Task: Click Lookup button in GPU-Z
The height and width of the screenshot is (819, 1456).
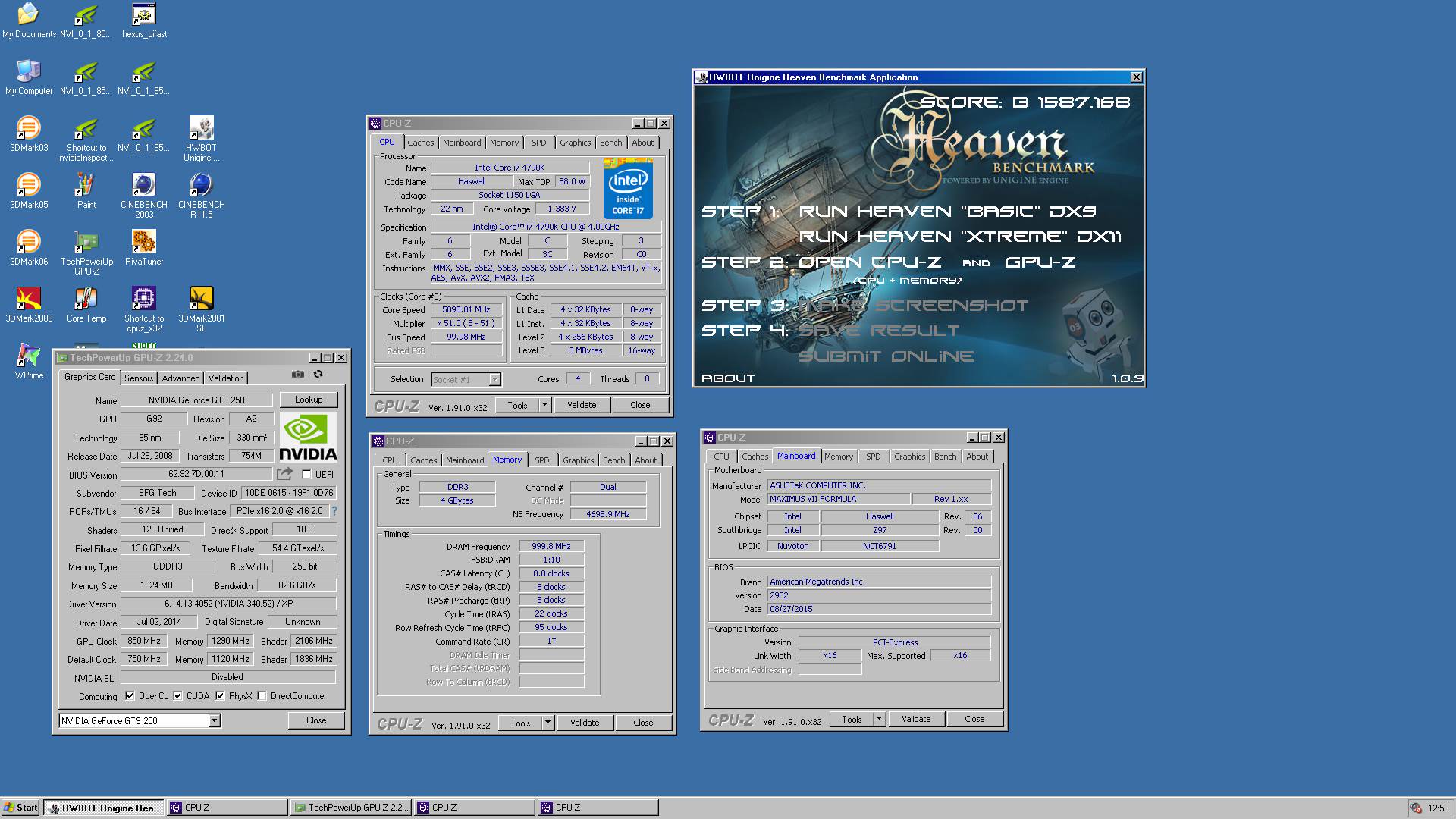Action: click(309, 400)
